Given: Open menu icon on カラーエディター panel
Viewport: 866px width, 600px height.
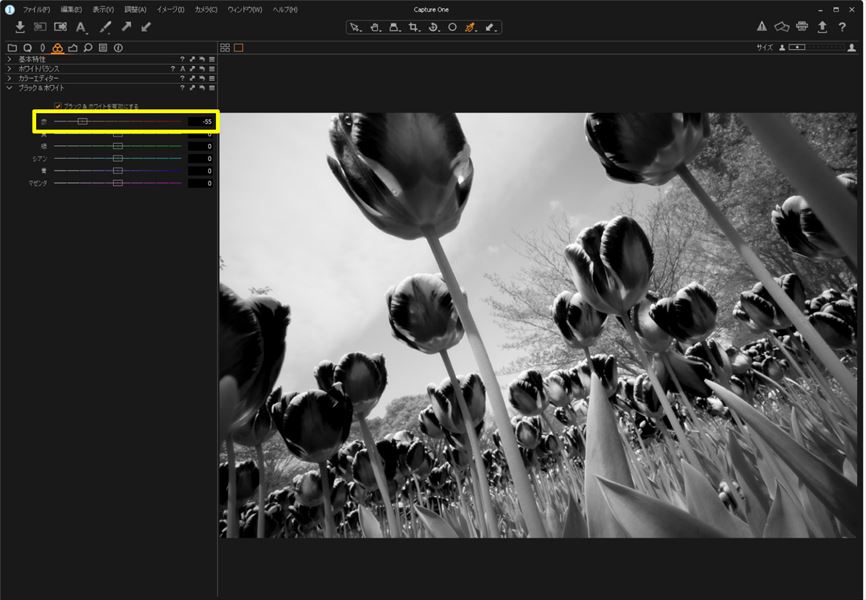Looking at the screenshot, I should pyautogui.click(x=212, y=78).
